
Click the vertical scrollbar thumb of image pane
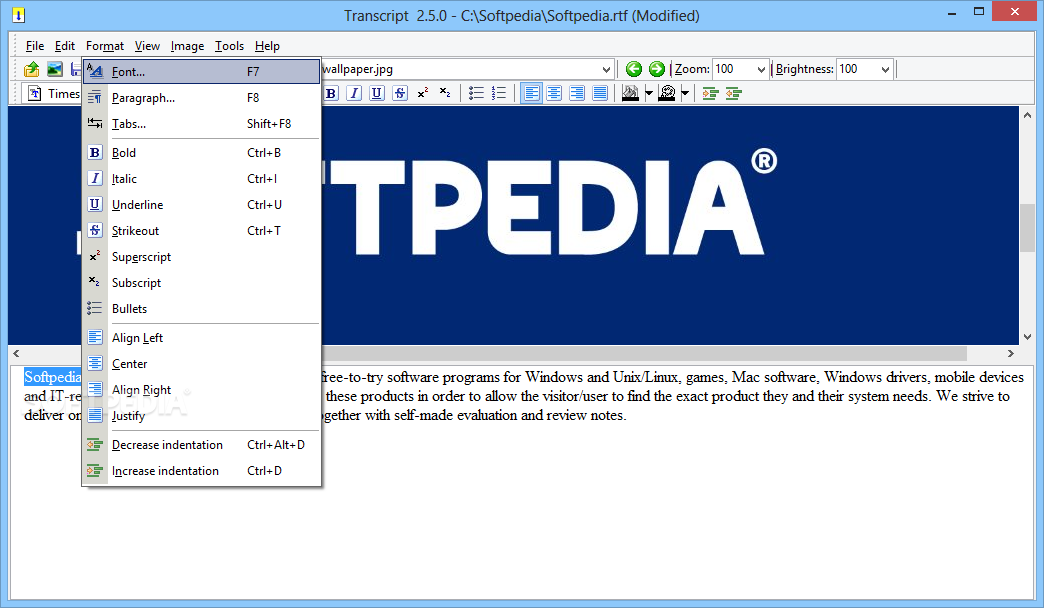pos(1027,228)
